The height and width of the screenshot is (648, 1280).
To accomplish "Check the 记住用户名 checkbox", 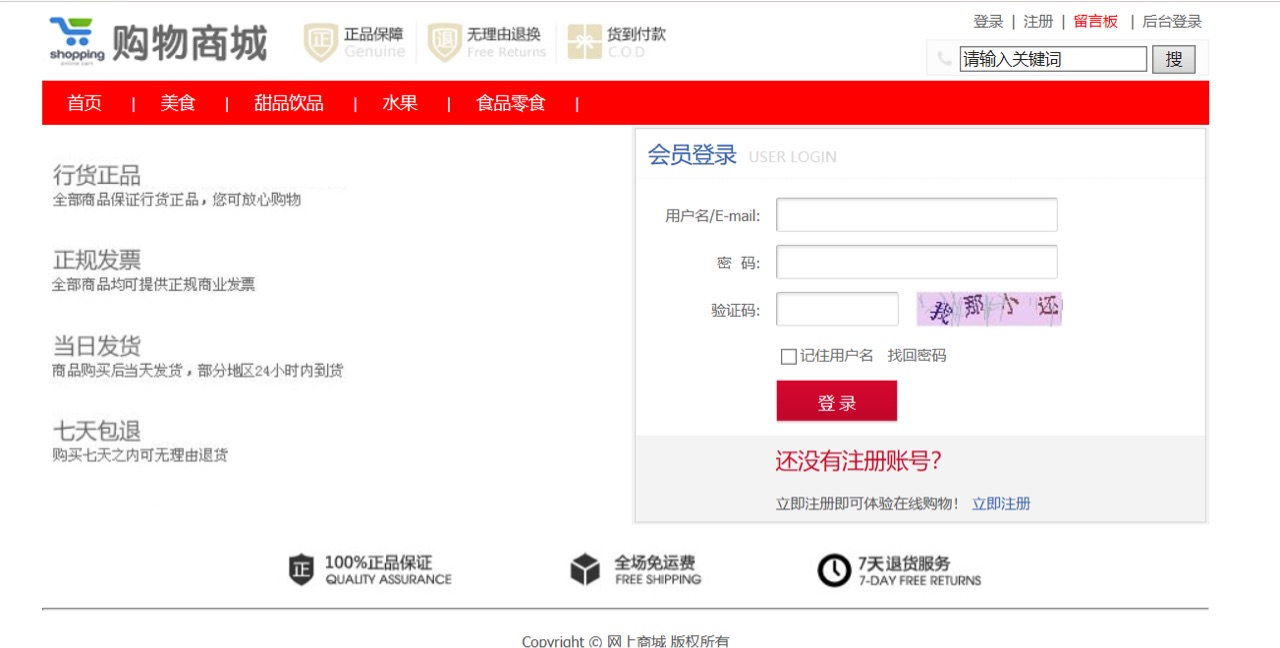I will [788, 356].
